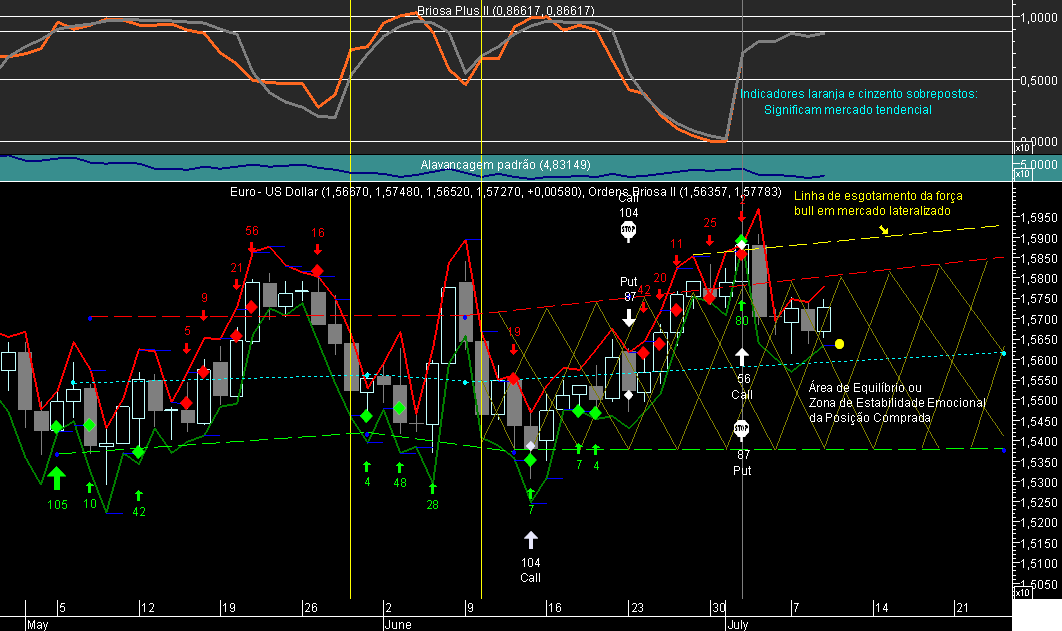The image size is (1062, 631).
Task: Click the white down arrow under Put 87
Action: point(629,317)
